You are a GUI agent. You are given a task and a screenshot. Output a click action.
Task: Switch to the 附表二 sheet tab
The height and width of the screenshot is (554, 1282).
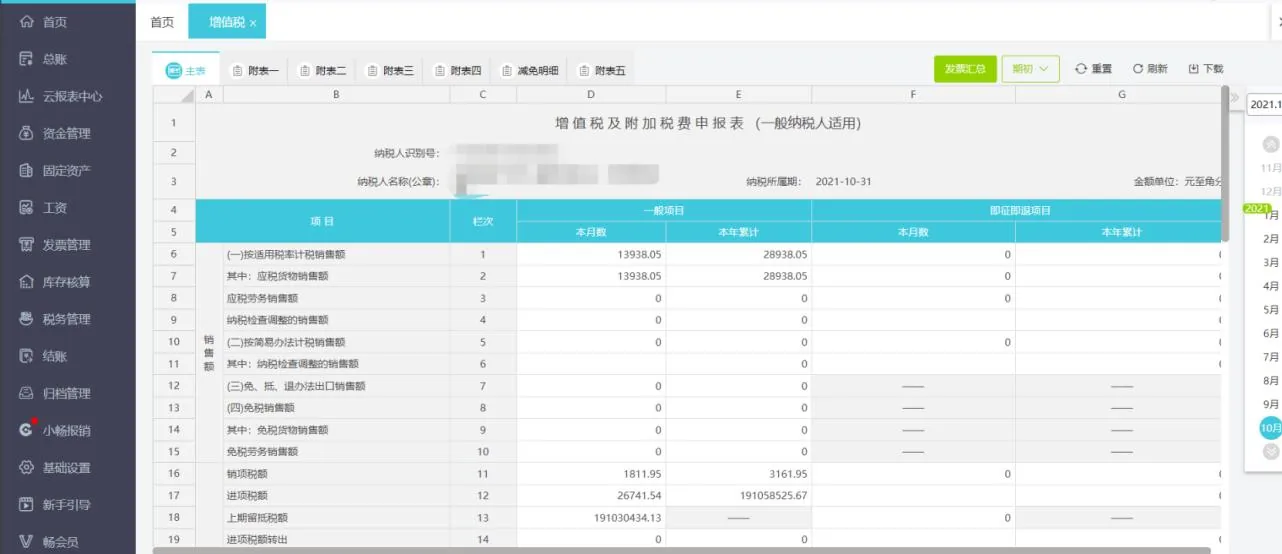pos(322,70)
